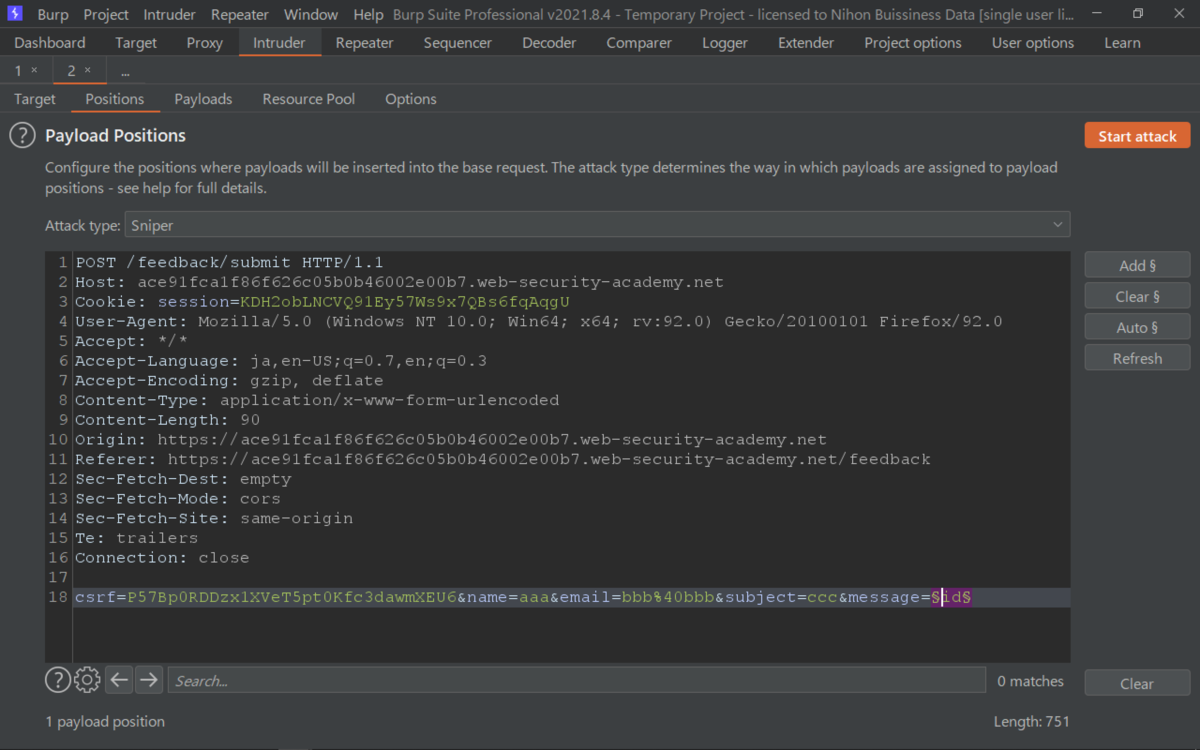Restore down the Burp window
The width and height of the screenshot is (1200, 750).
pyautogui.click(x=1138, y=14)
